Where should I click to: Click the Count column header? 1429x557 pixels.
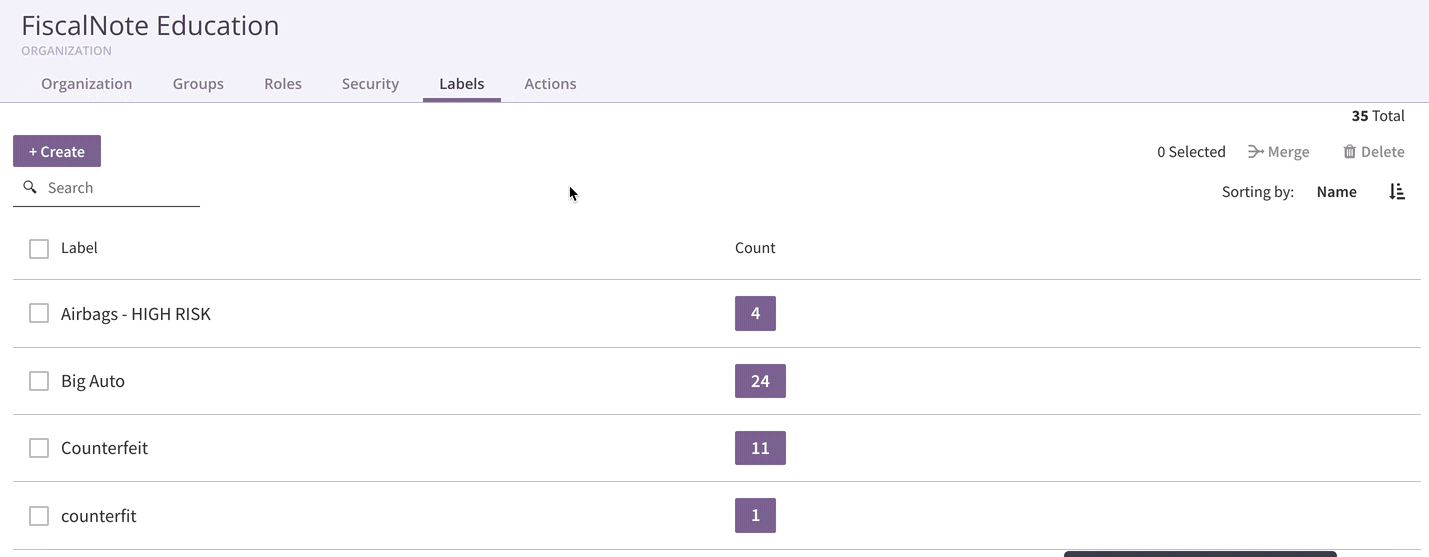(x=755, y=248)
